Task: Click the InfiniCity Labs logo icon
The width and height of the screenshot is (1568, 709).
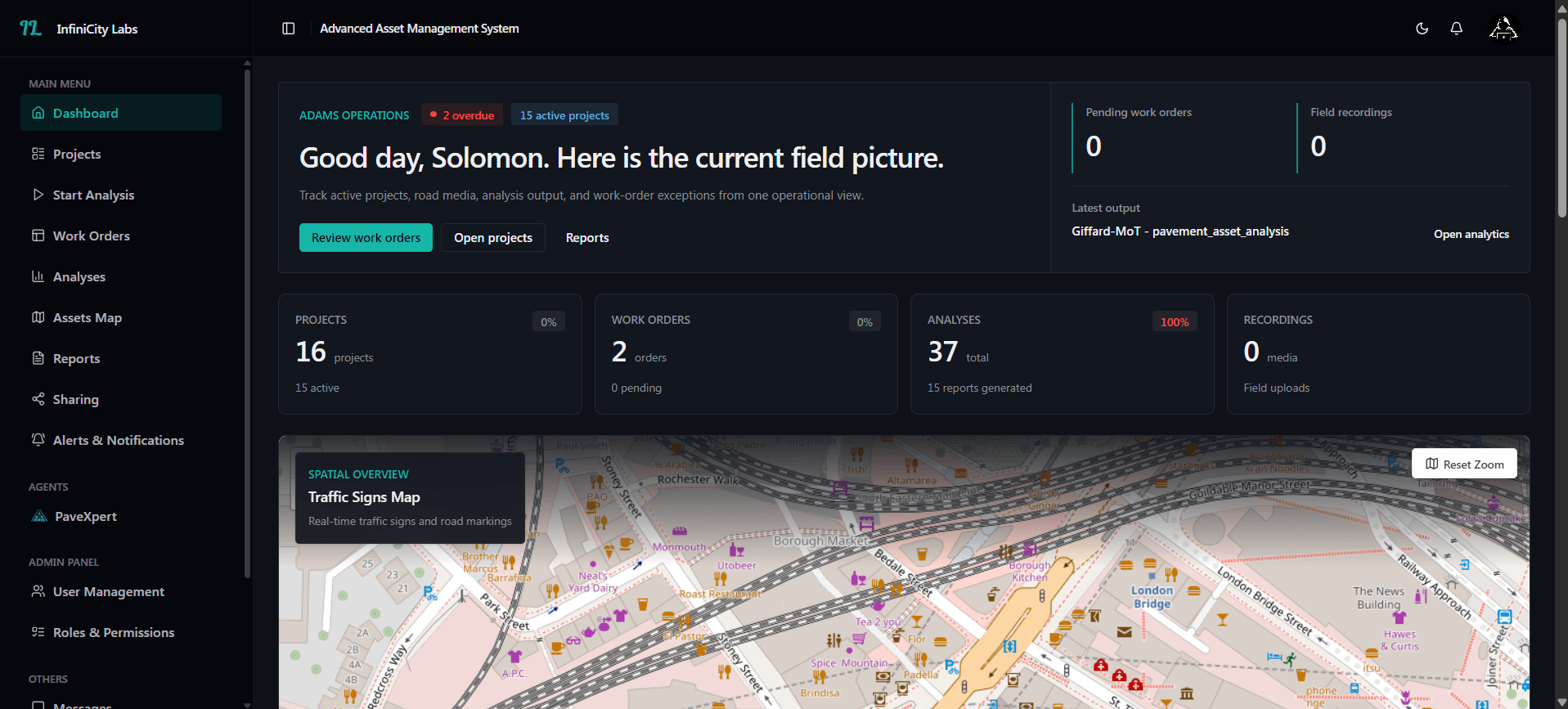Action: coord(30,29)
